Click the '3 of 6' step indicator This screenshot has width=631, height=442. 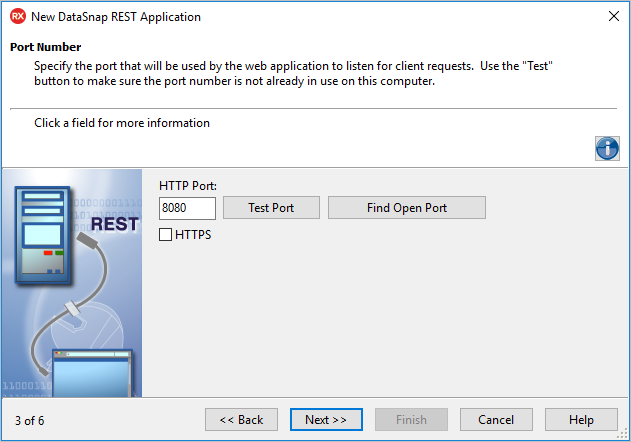click(x=30, y=421)
